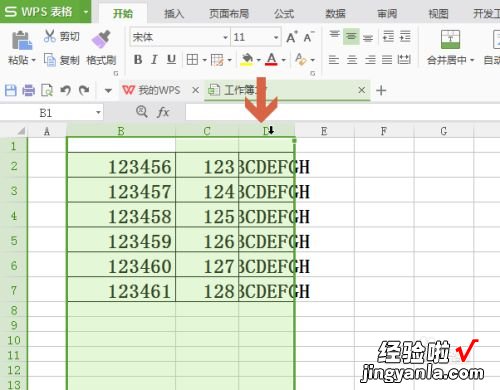Open the 开始 (Home) tab
Viewport: 500px width, 390px height.
click(x=123, y=14)
